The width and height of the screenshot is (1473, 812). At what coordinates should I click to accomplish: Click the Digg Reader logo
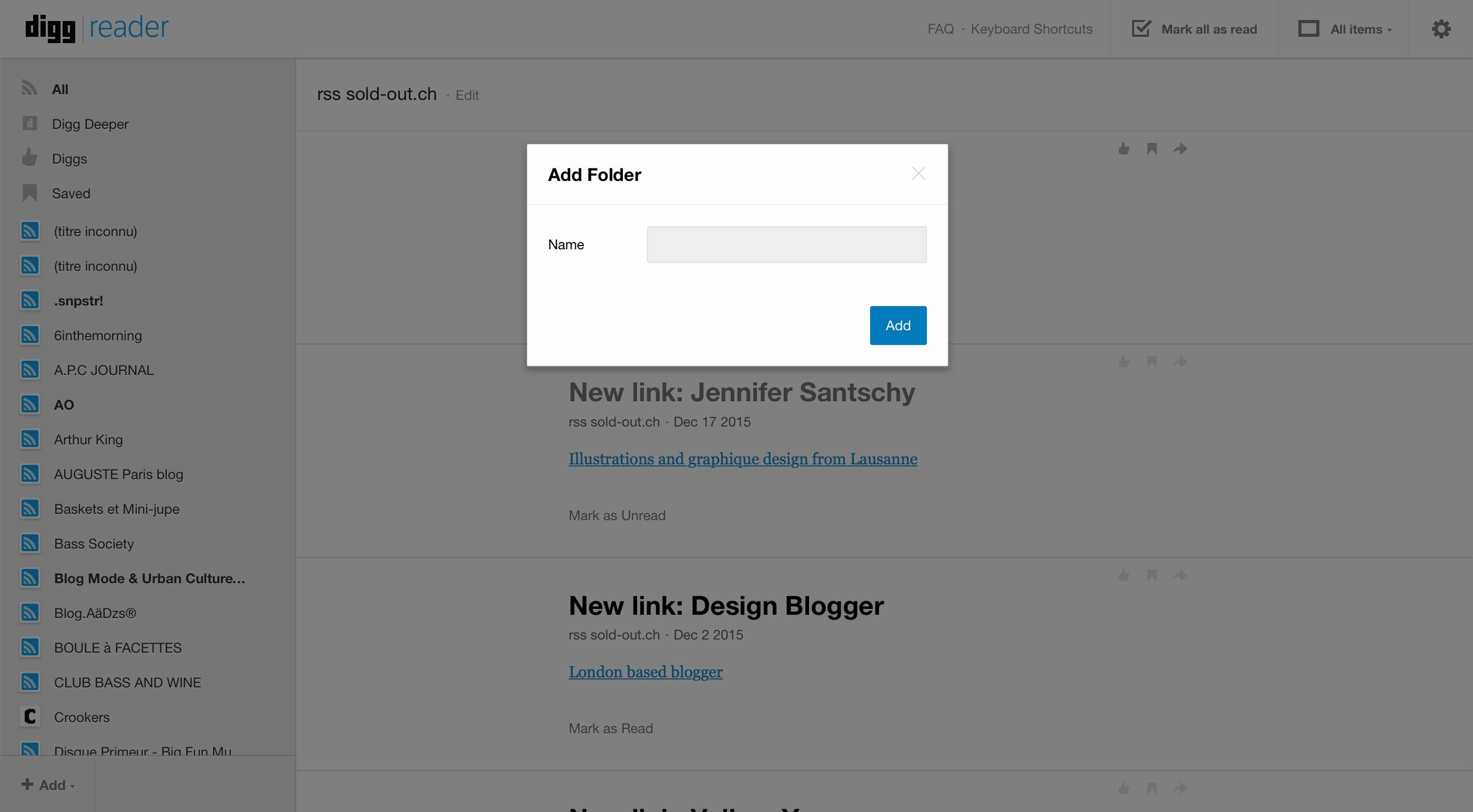pos(96,28)
